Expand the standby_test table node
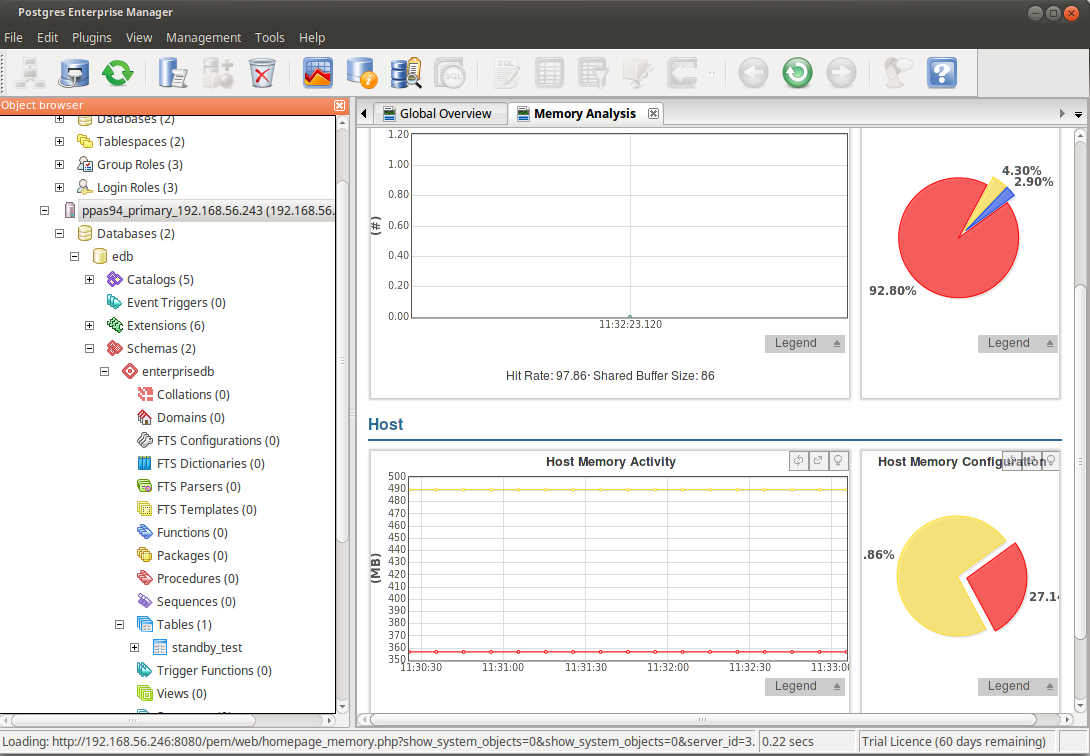1090x756 pixels. coord(135,648)
